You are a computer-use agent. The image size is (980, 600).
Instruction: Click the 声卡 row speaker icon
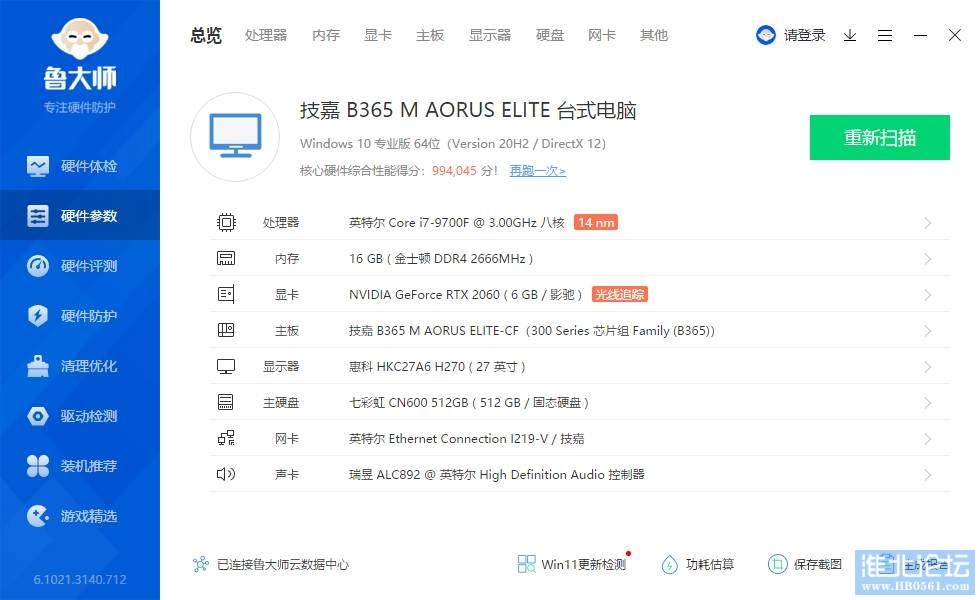click(x=226, y=474)
